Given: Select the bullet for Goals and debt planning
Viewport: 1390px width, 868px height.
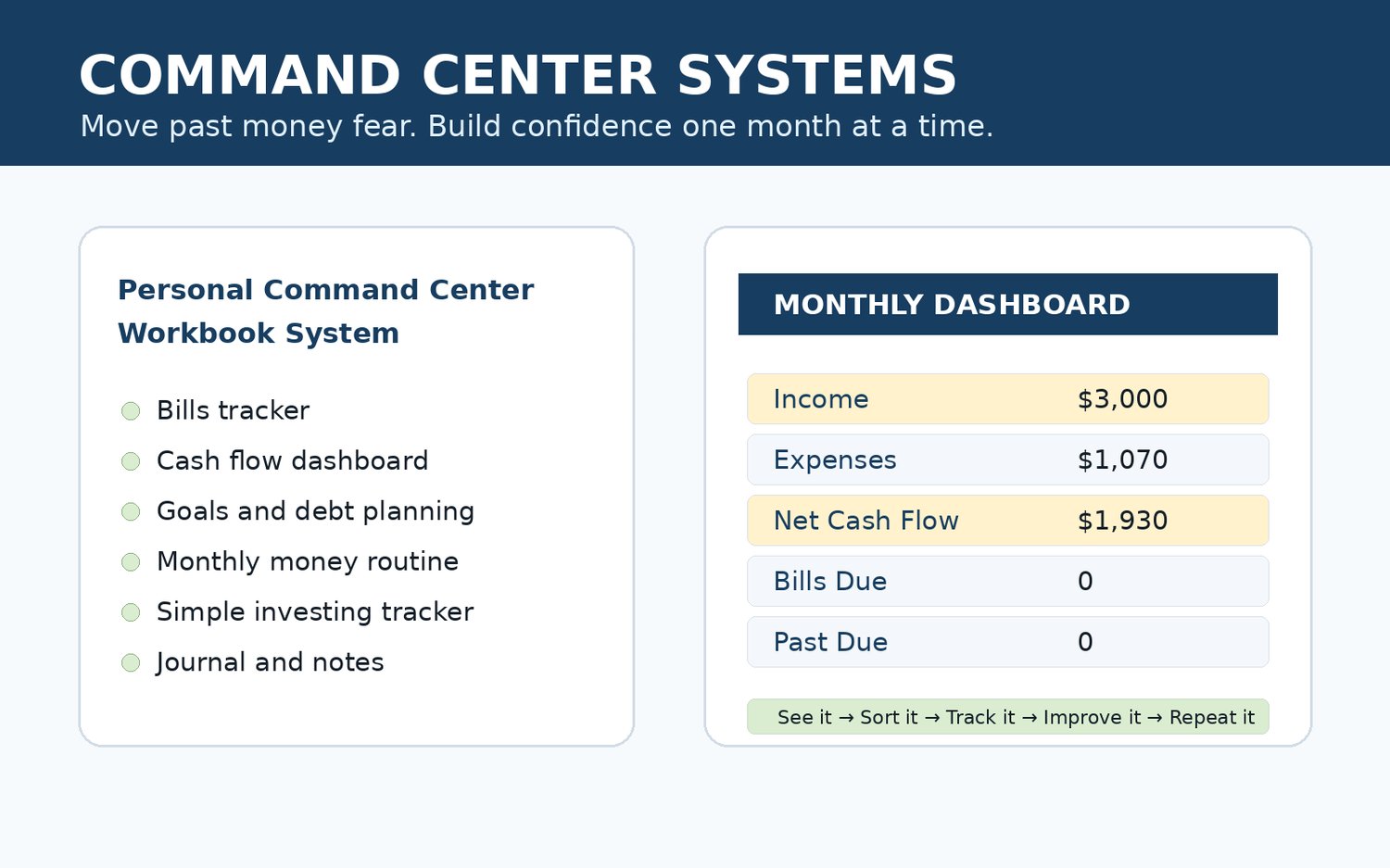Looking at the screenshot, I should (131, 511).
